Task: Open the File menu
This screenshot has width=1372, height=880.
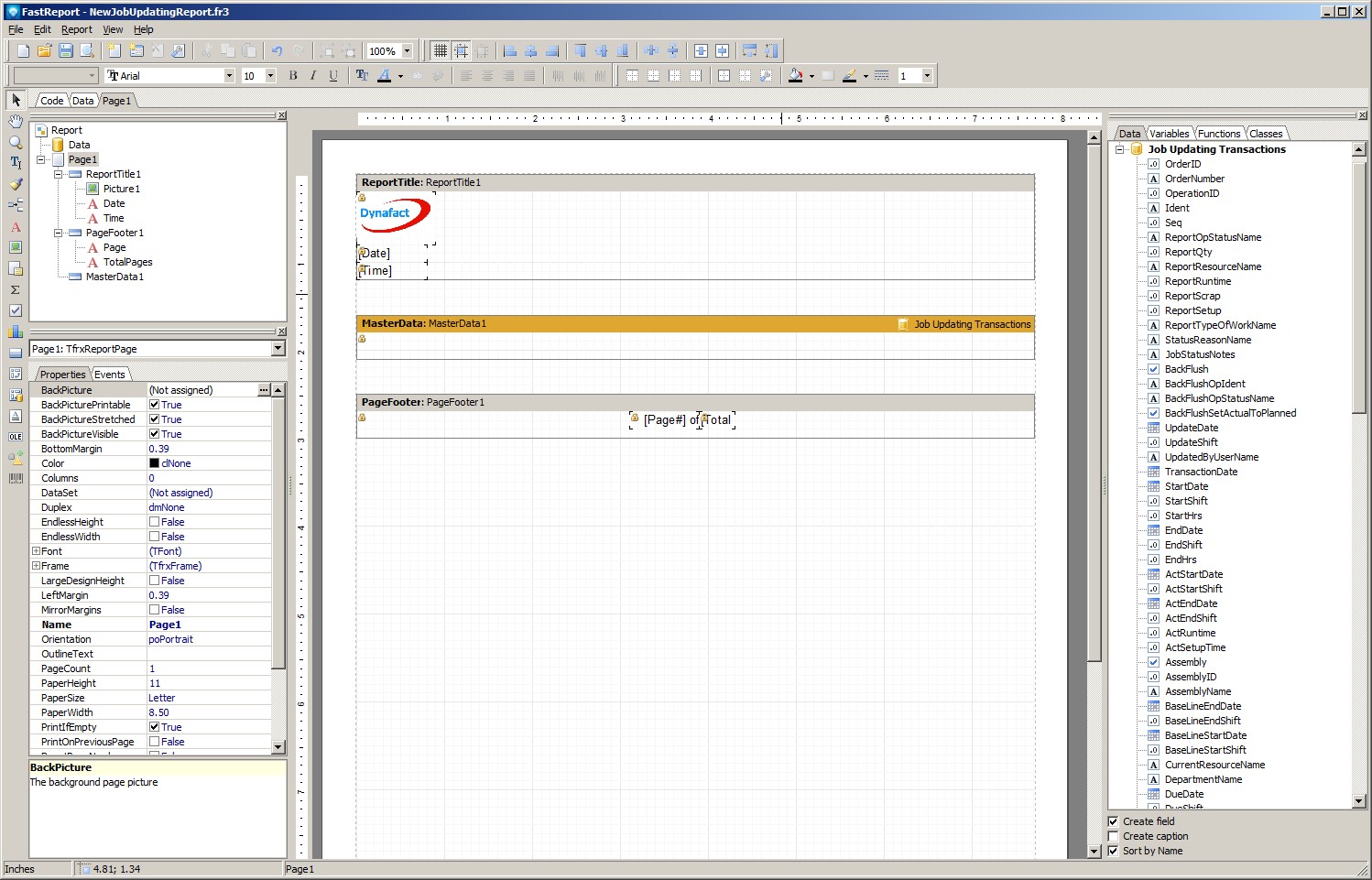Action: tap(16, 29)
